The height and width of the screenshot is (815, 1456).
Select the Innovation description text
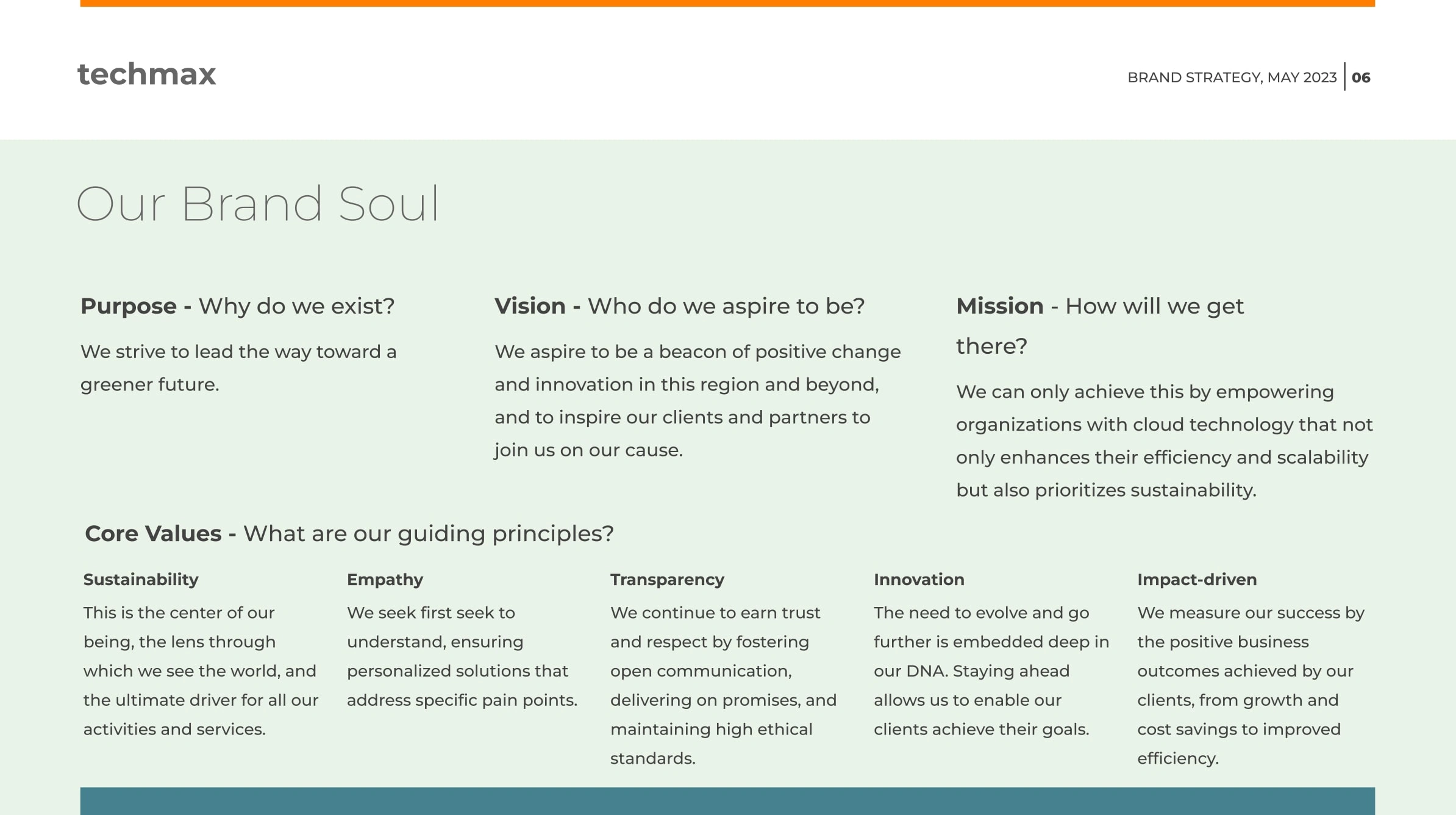[991, 671]
